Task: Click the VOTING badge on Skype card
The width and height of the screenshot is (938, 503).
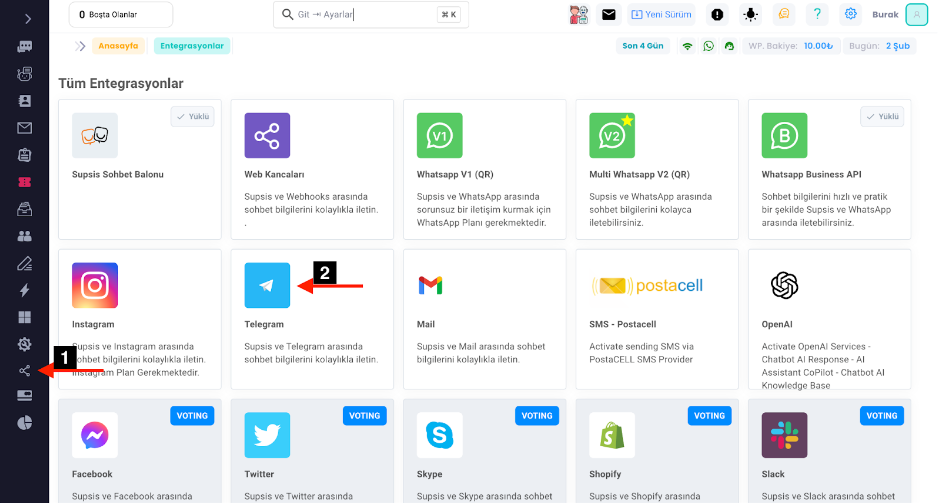Action: tap(537, 416)
